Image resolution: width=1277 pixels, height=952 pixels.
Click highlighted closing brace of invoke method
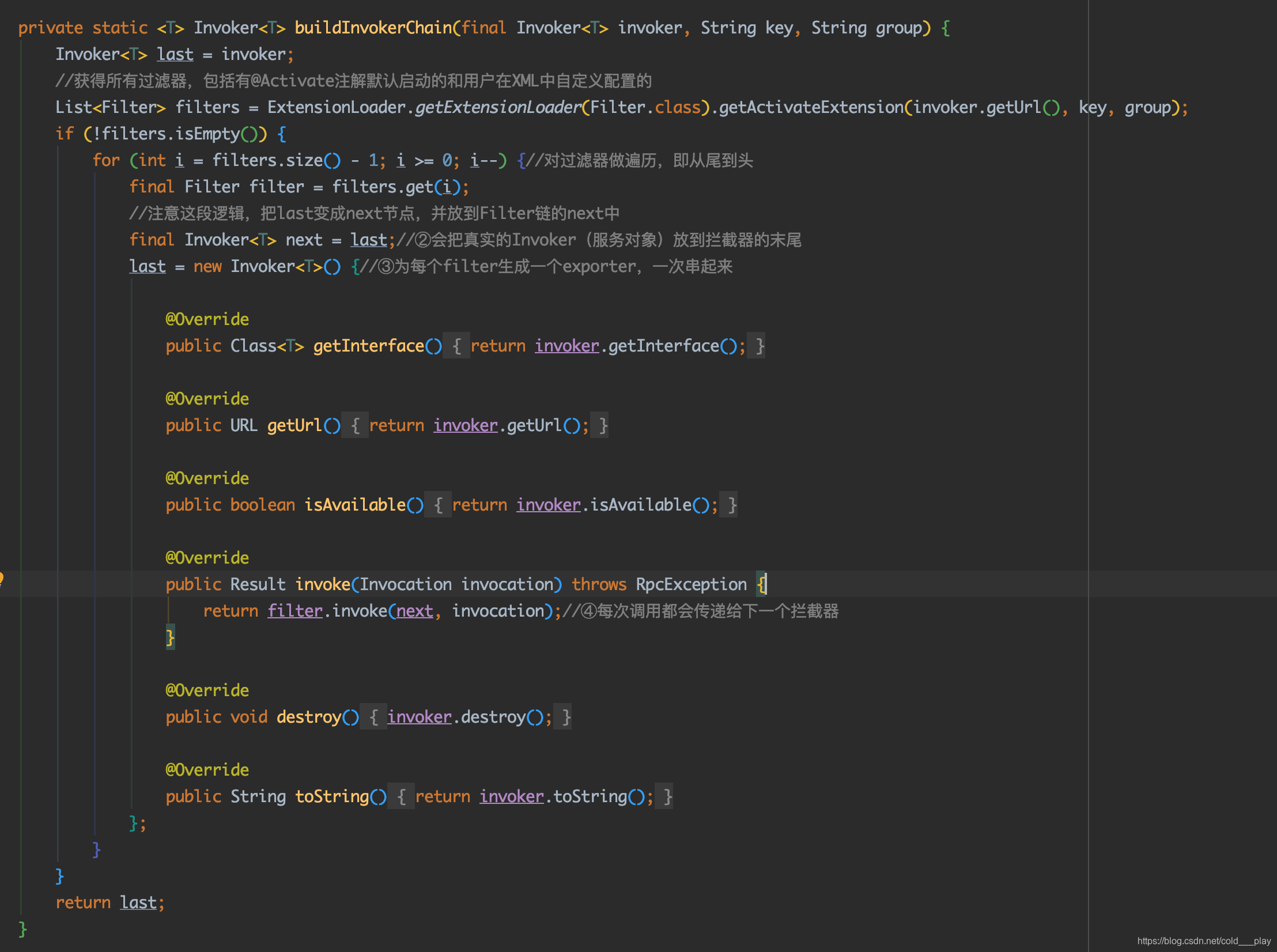(x=171, y=637)
